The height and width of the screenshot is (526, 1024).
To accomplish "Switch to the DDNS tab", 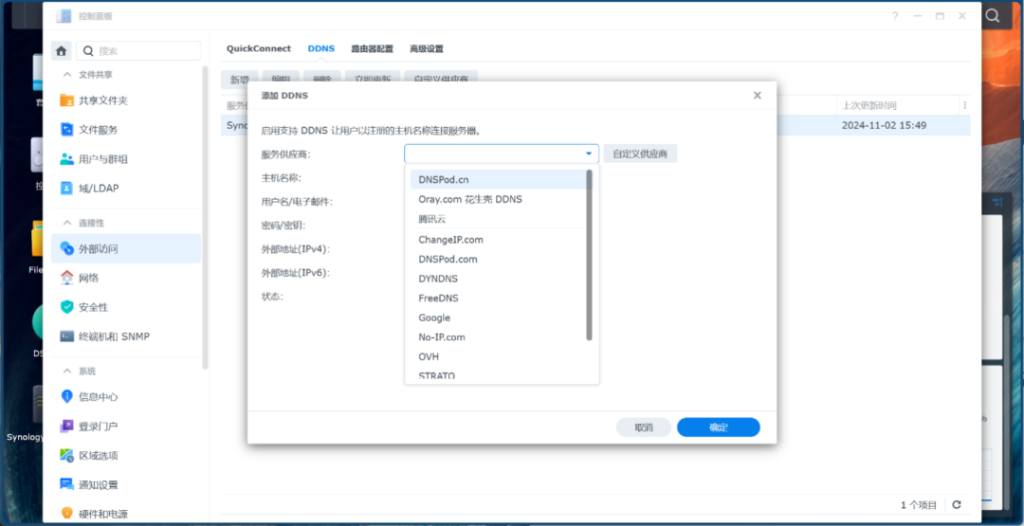I will click(321, 48).
